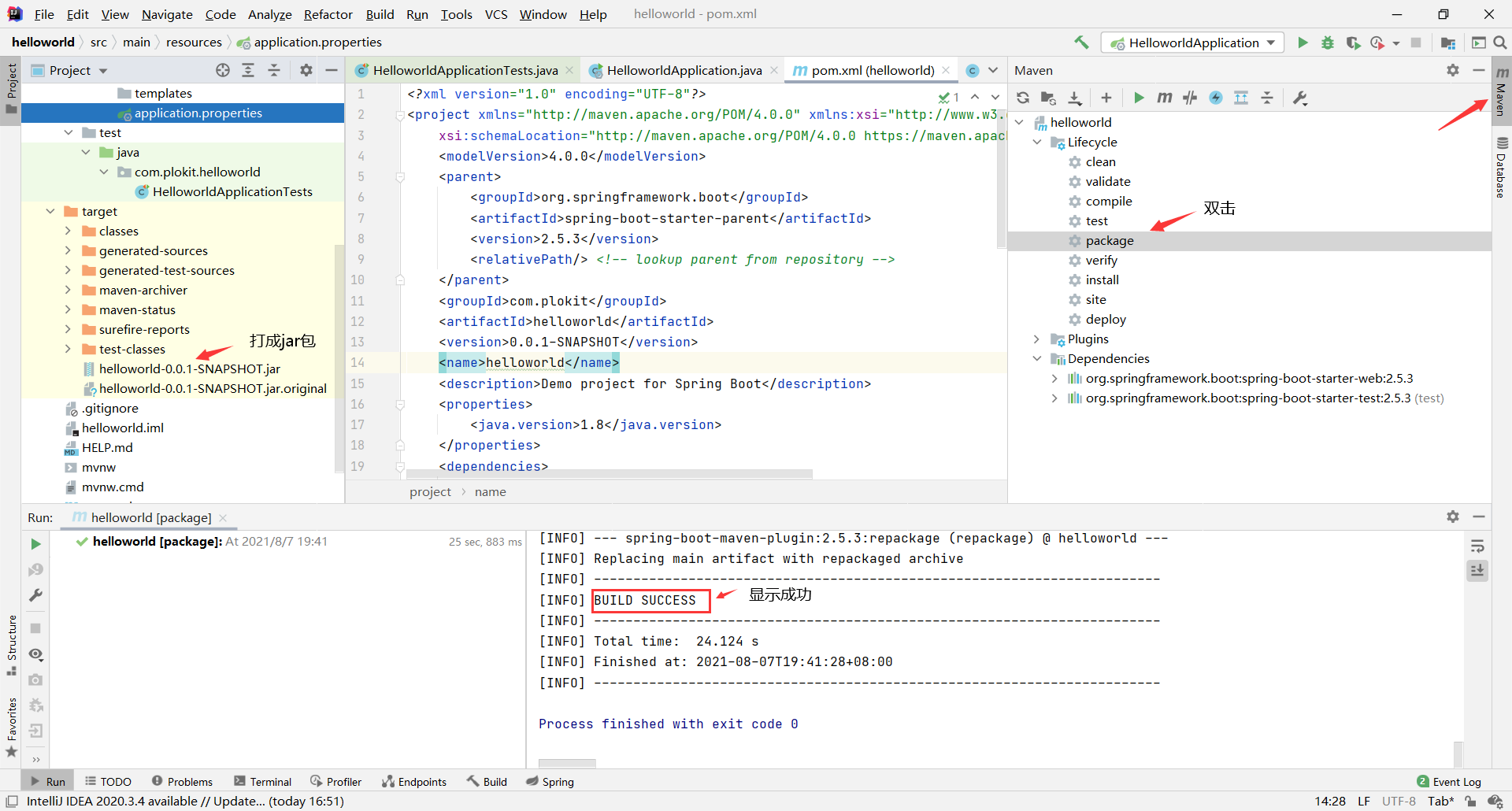
Task: Click the Maven download sources icon
Action: click(x=1075, y=98)
